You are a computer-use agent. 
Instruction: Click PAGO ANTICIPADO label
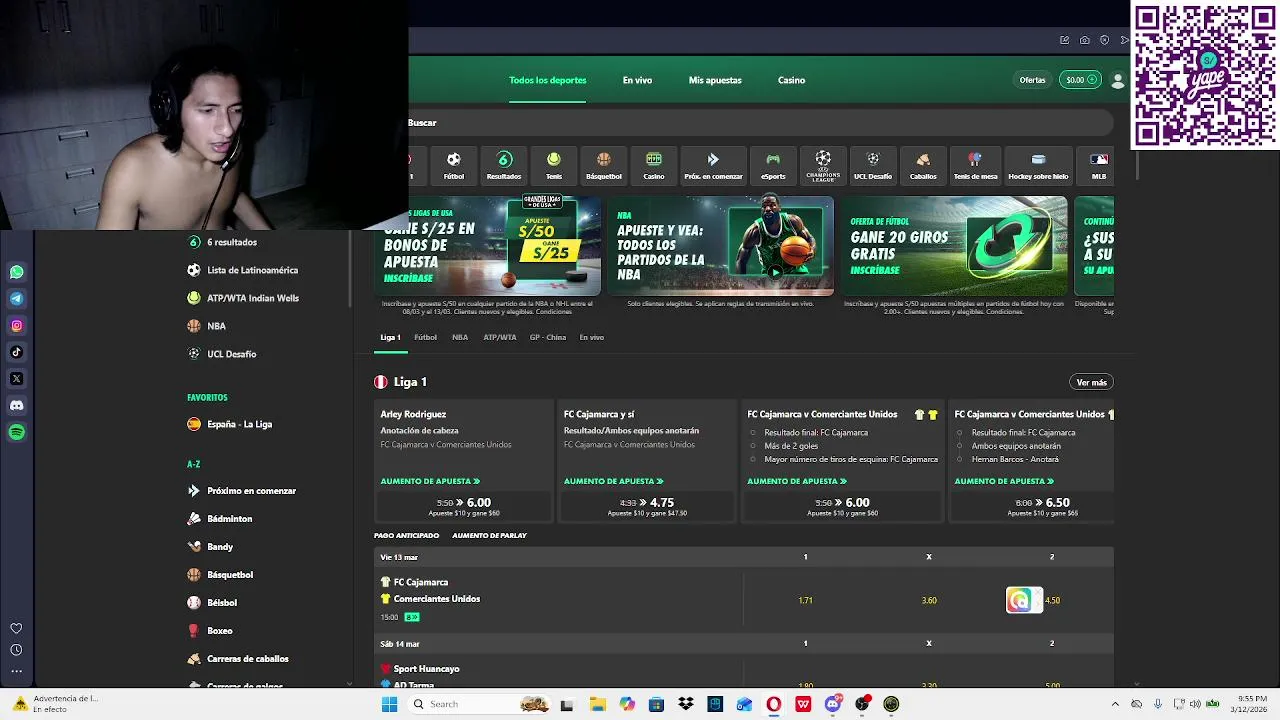click(406, 535)
